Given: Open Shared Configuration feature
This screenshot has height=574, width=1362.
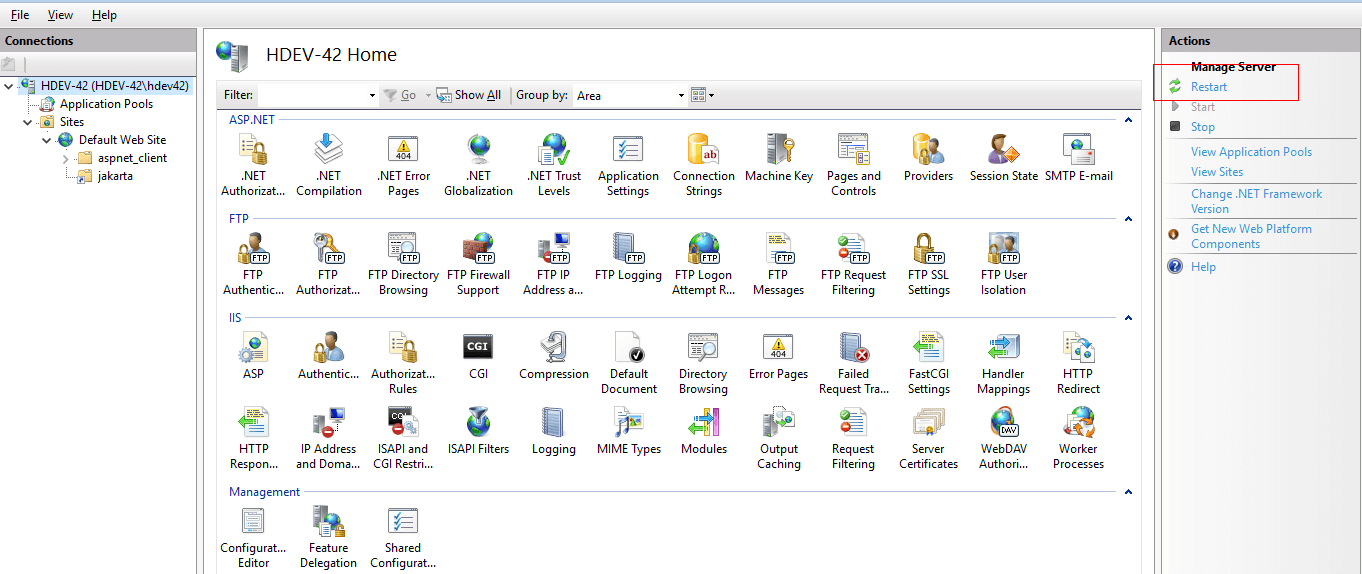Looking at the screenshot, I should click(x=403, y=537).
